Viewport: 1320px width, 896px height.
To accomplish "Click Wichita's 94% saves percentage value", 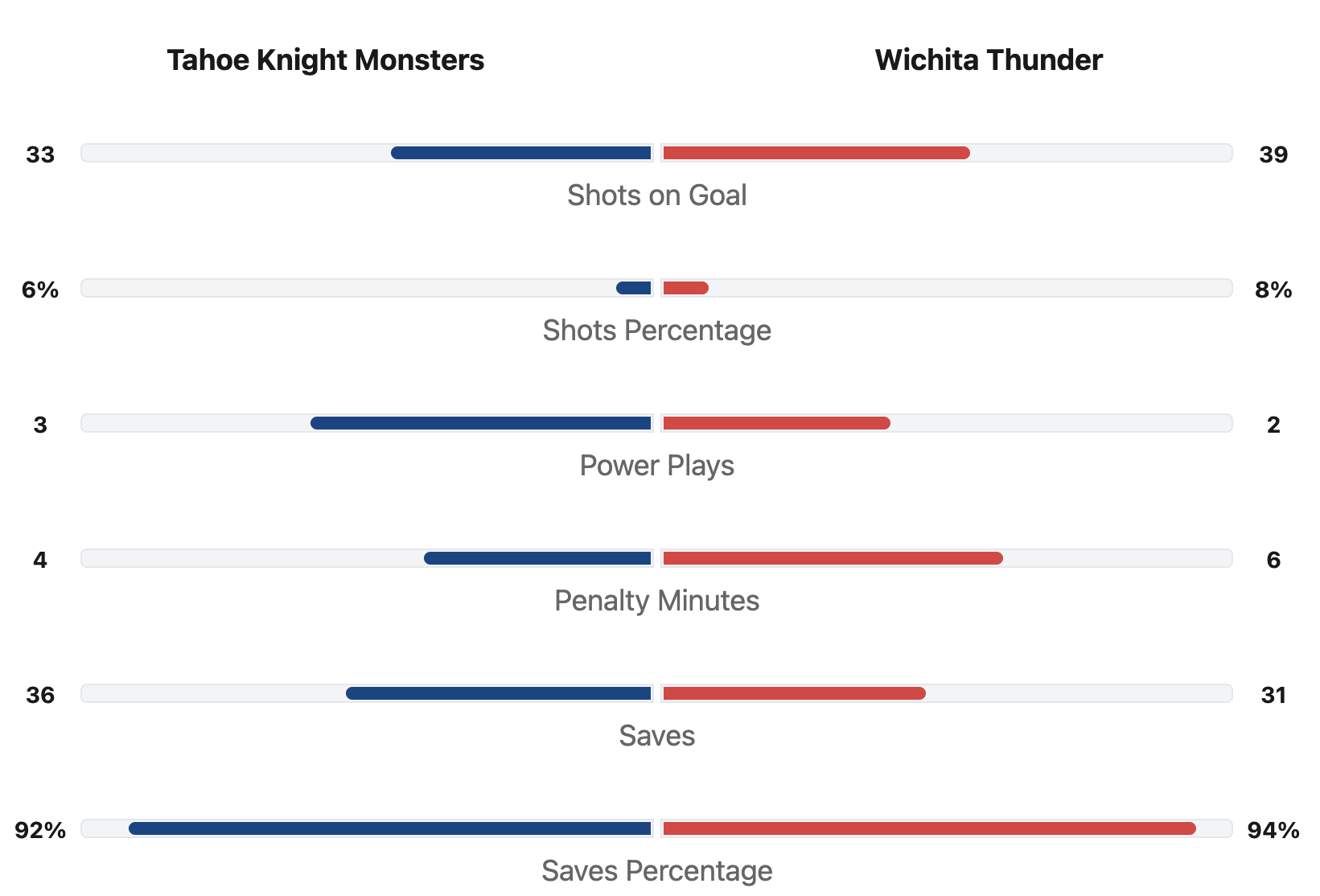I will tap(1273, 830).
